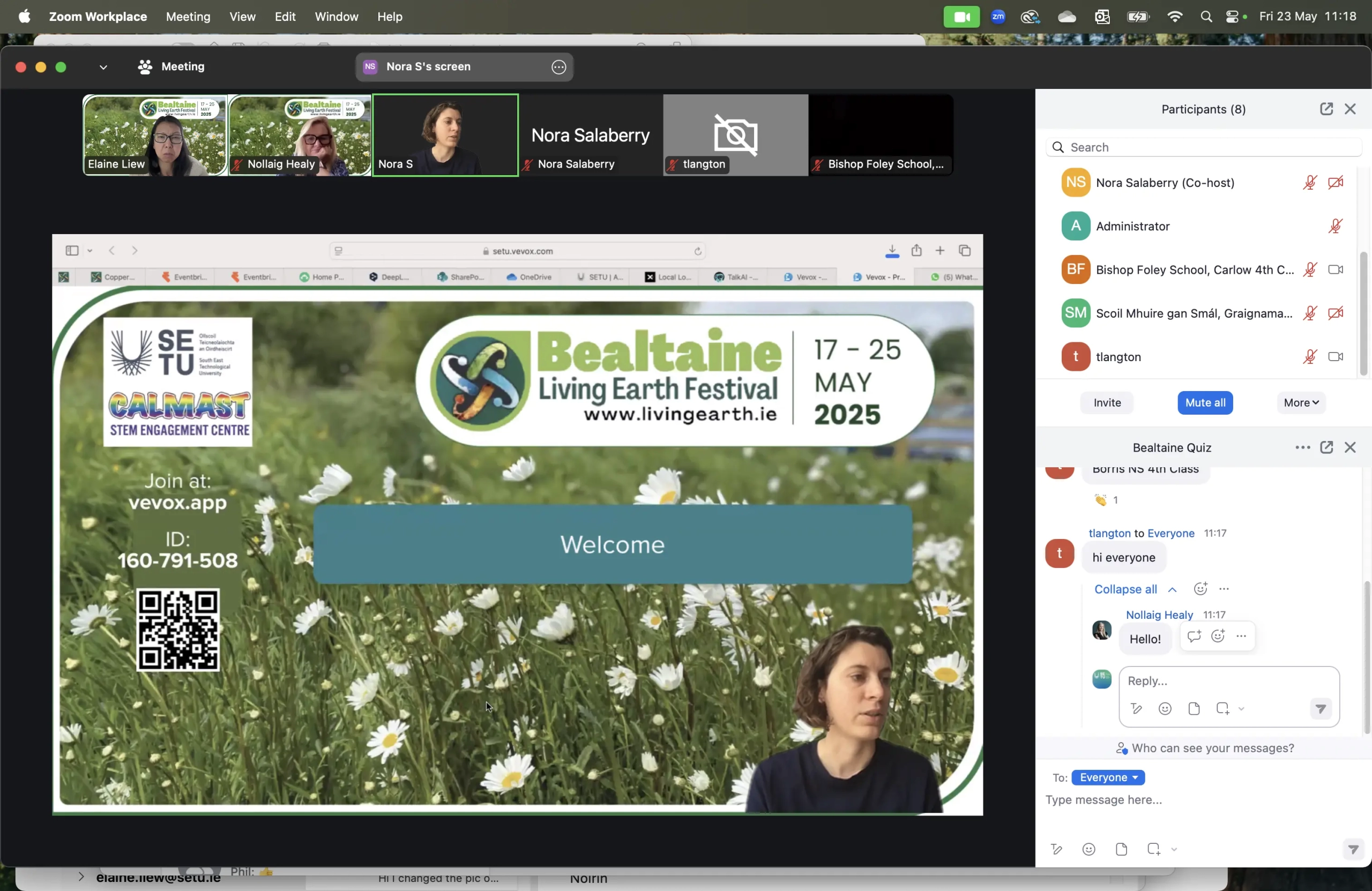Select the Nora S video thumbnail
The image size is (1372, 891).
point(445,135)
